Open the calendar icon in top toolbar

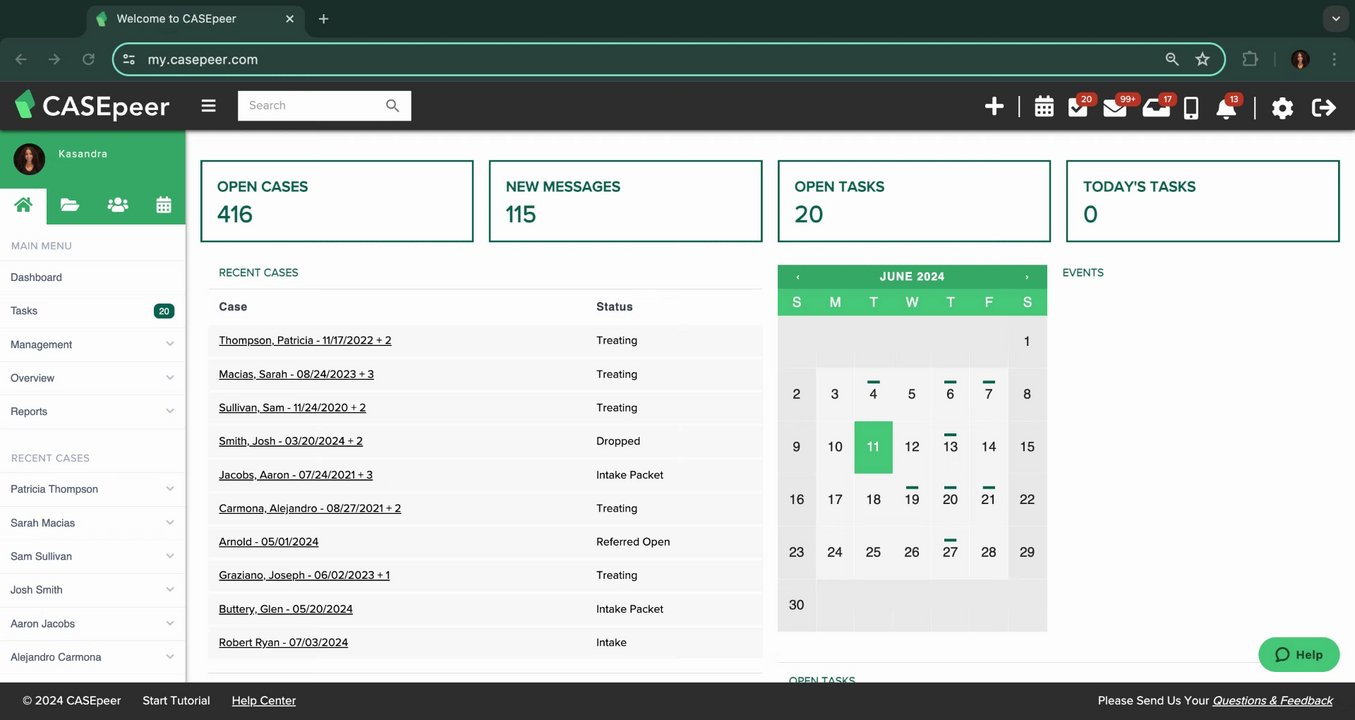tap(1044, 107)
